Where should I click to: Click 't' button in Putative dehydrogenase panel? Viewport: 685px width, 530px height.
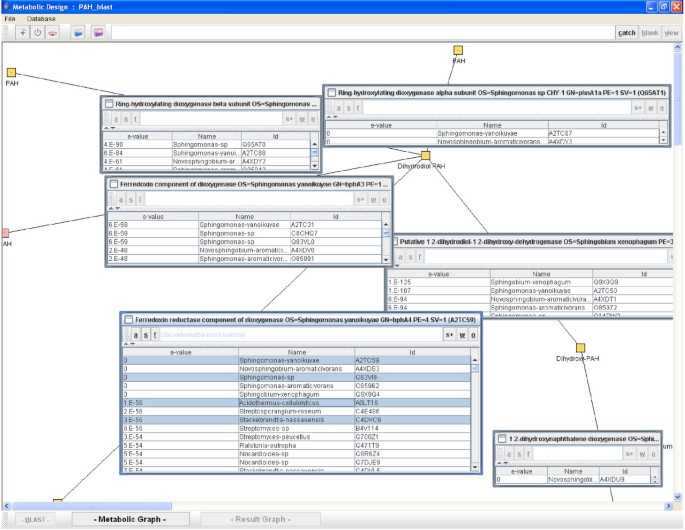419,257
